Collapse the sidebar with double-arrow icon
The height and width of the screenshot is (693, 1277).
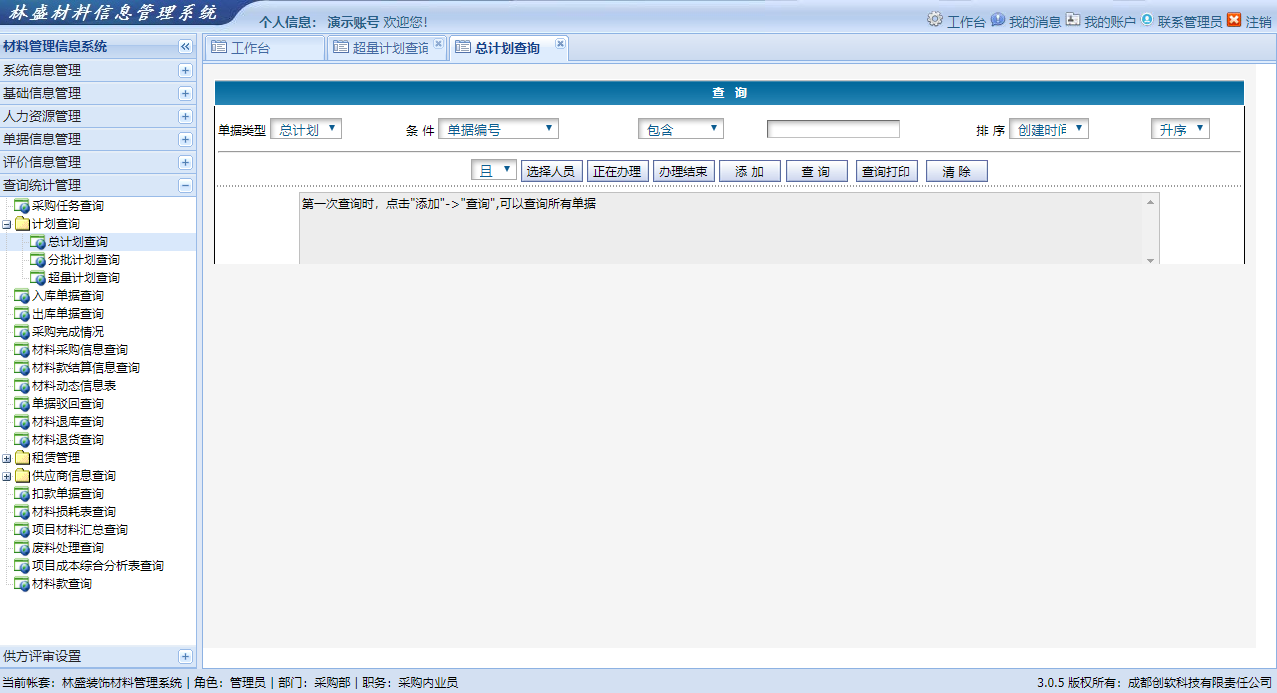tap(185, 47)
